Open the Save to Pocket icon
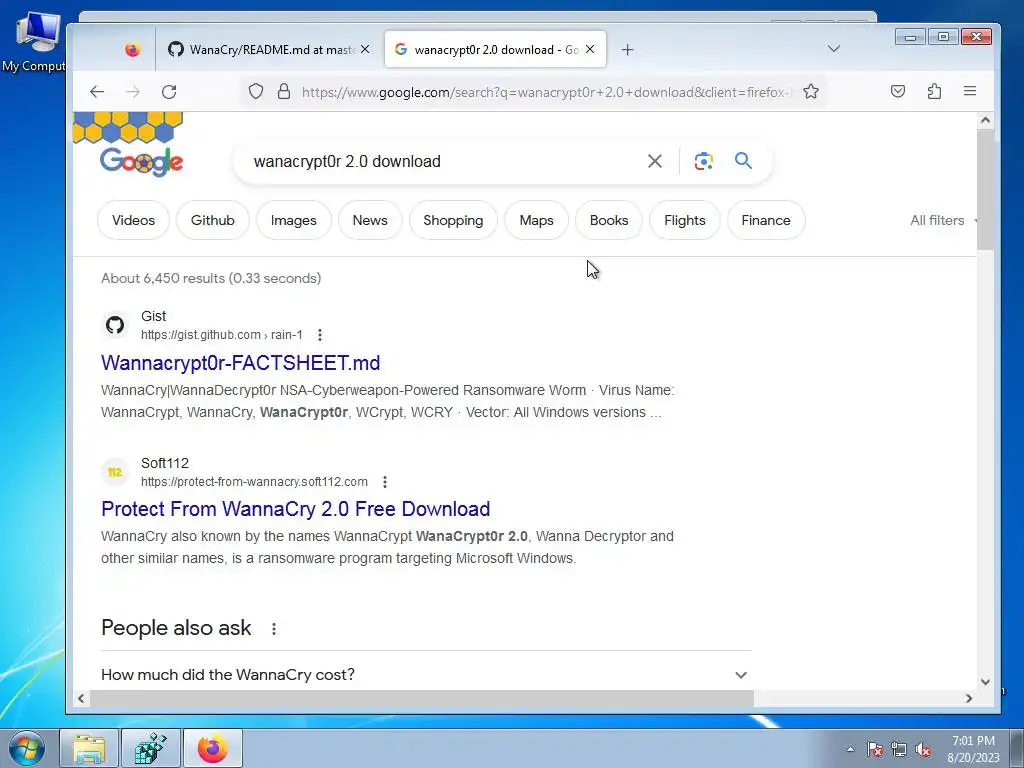Viewport: 1024px width, 768px height. (x=898, y=91)
